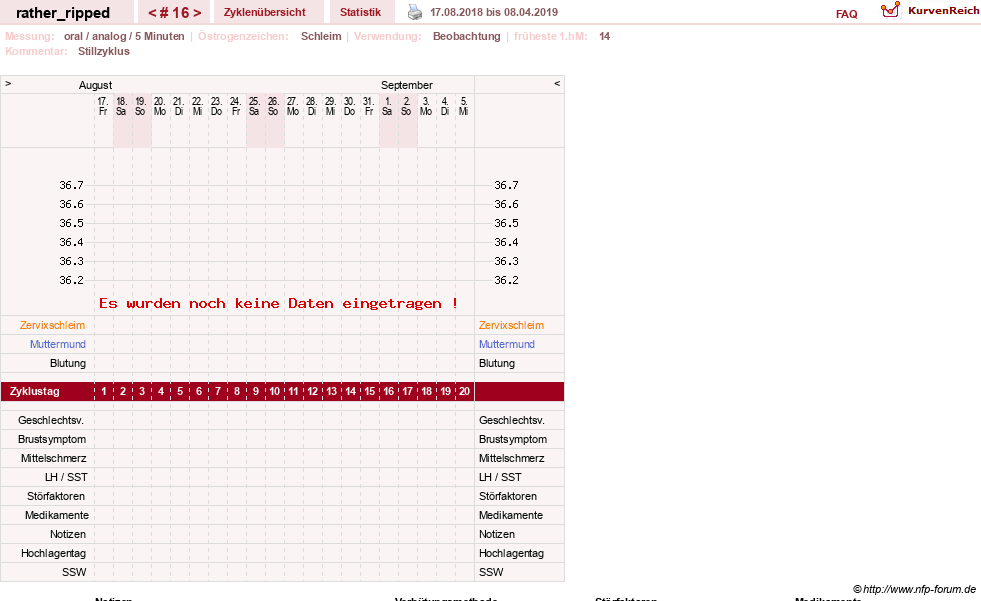Select cycle day 14 cell
Viewport: 981px width, 601px height.
(350, 391)
